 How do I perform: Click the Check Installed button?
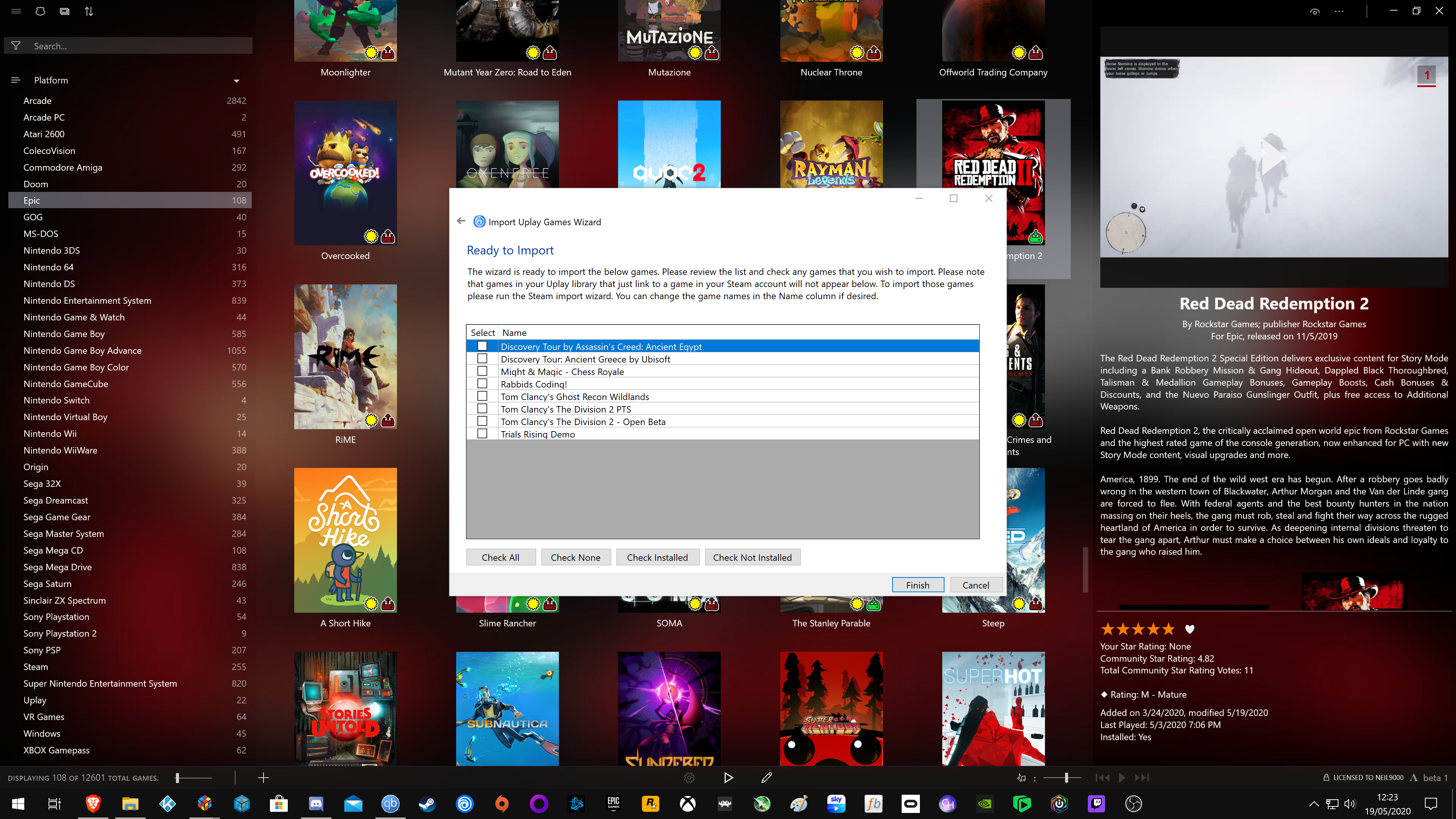[657, 557]
